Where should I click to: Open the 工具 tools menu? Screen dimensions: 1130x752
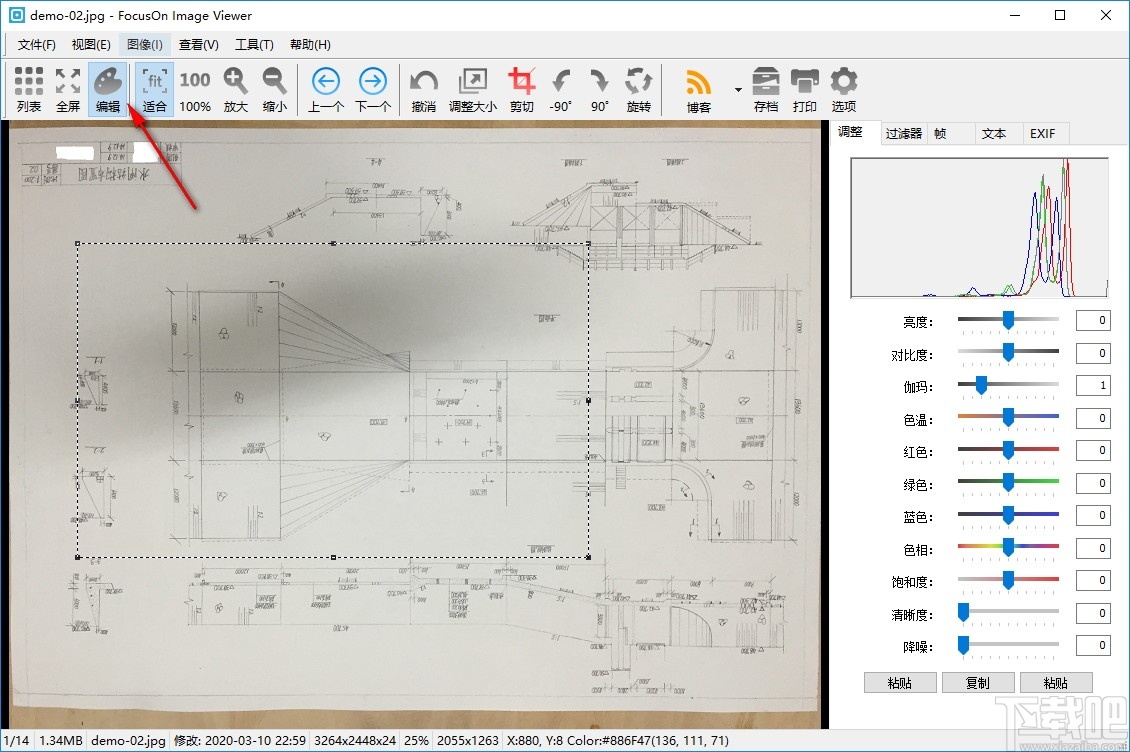pyautogui.click(x=254, y=44)
